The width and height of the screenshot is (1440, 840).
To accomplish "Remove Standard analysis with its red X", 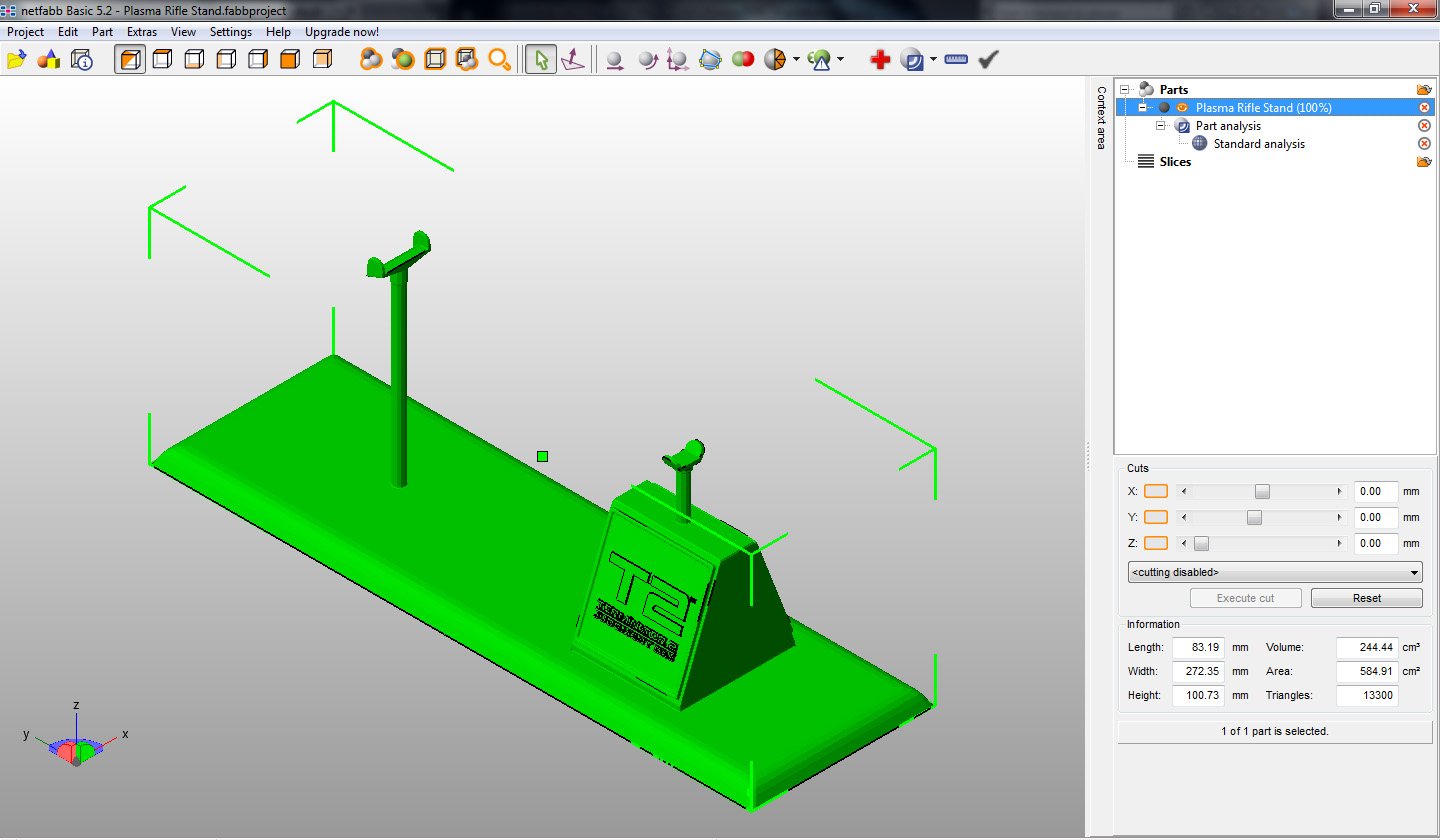I will [1424, 144].
